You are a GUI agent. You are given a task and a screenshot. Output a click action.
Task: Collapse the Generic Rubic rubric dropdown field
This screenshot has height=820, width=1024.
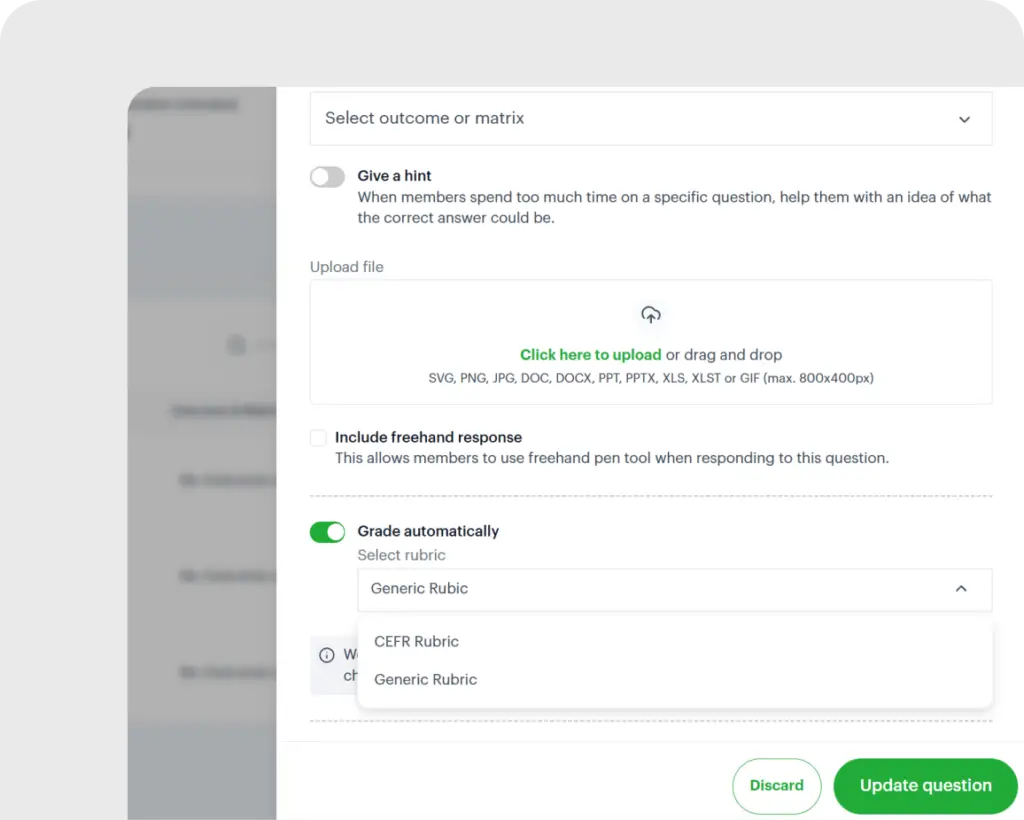(660, 589)
